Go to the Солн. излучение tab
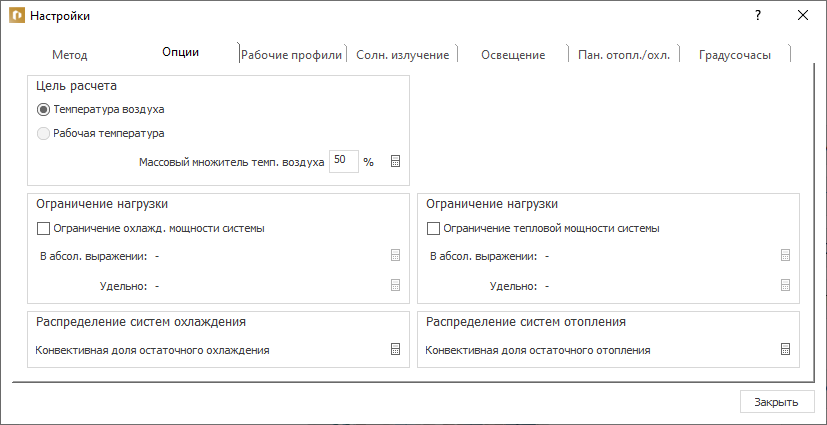This screenshot has height=425, width=827. (x=402, y=55)
